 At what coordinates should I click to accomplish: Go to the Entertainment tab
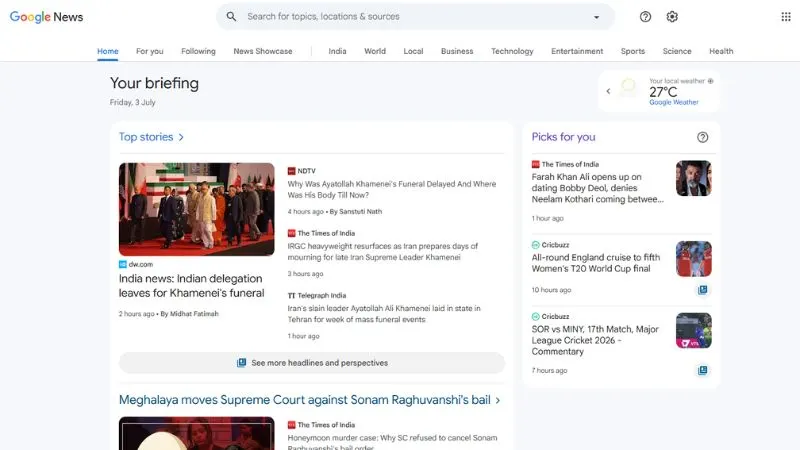click(577, 51)
